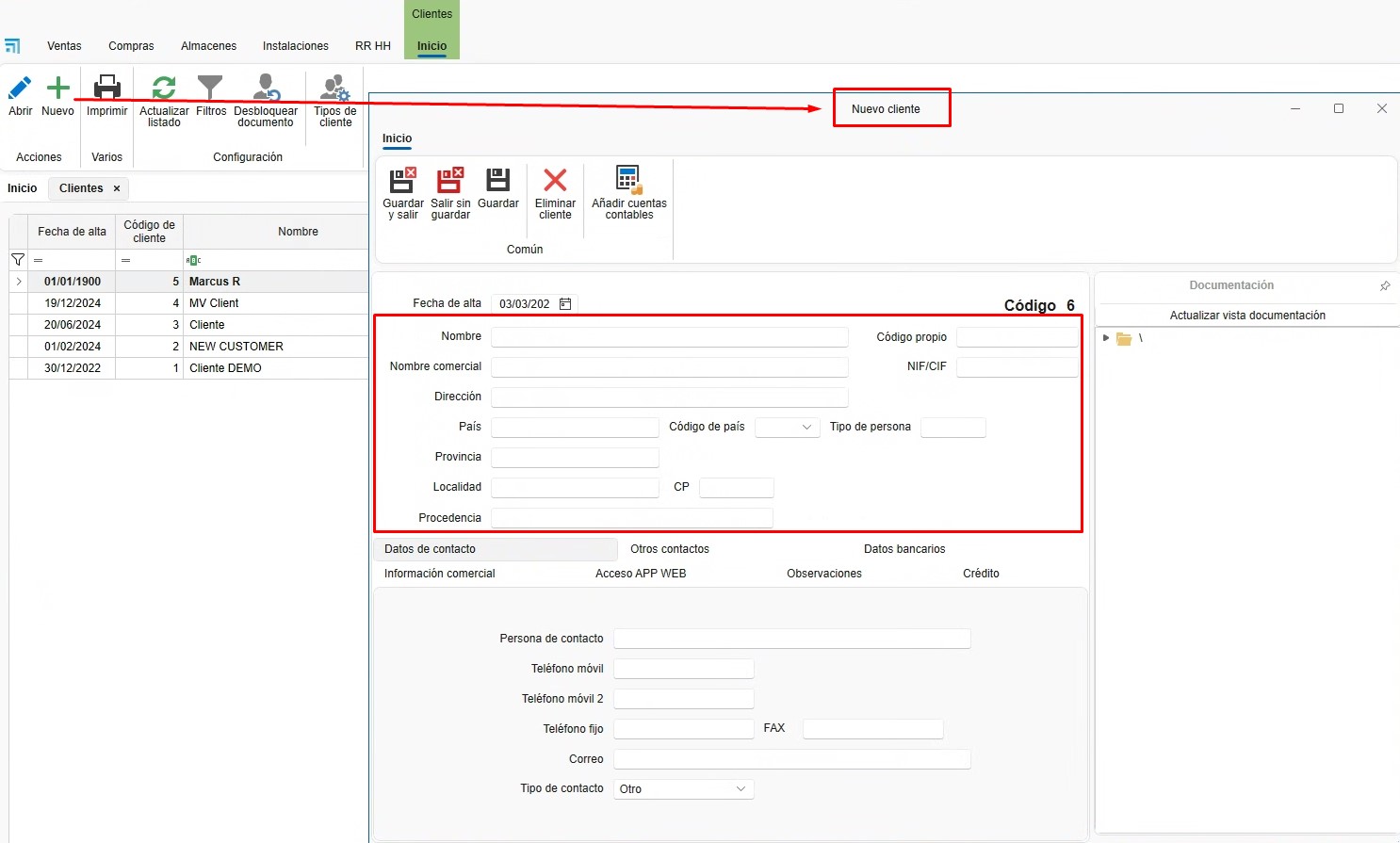
Task: Select the NEW CUSTOMER row
Action: [188, 347]
